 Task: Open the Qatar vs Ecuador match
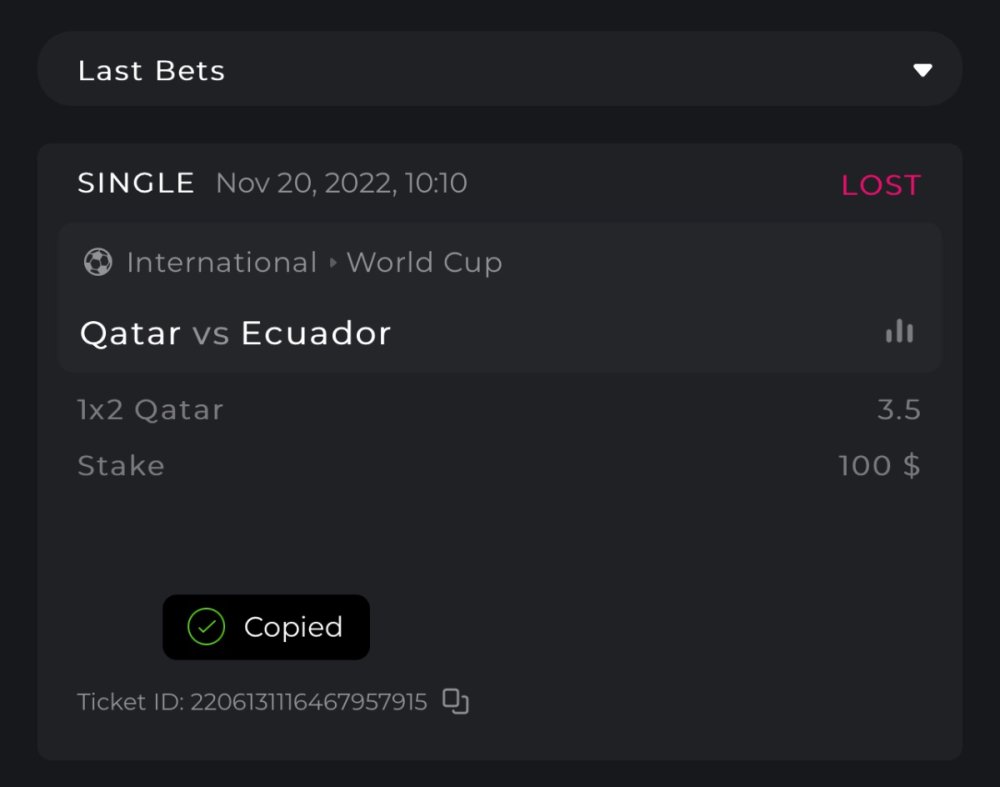(235, 333)
